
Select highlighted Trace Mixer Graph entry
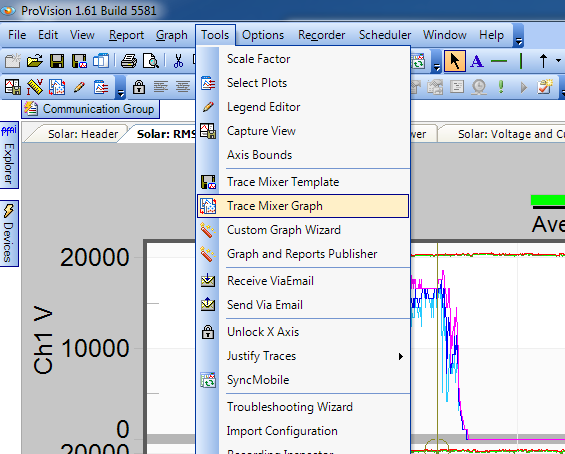pyautogui.click(x=303, y=206)
